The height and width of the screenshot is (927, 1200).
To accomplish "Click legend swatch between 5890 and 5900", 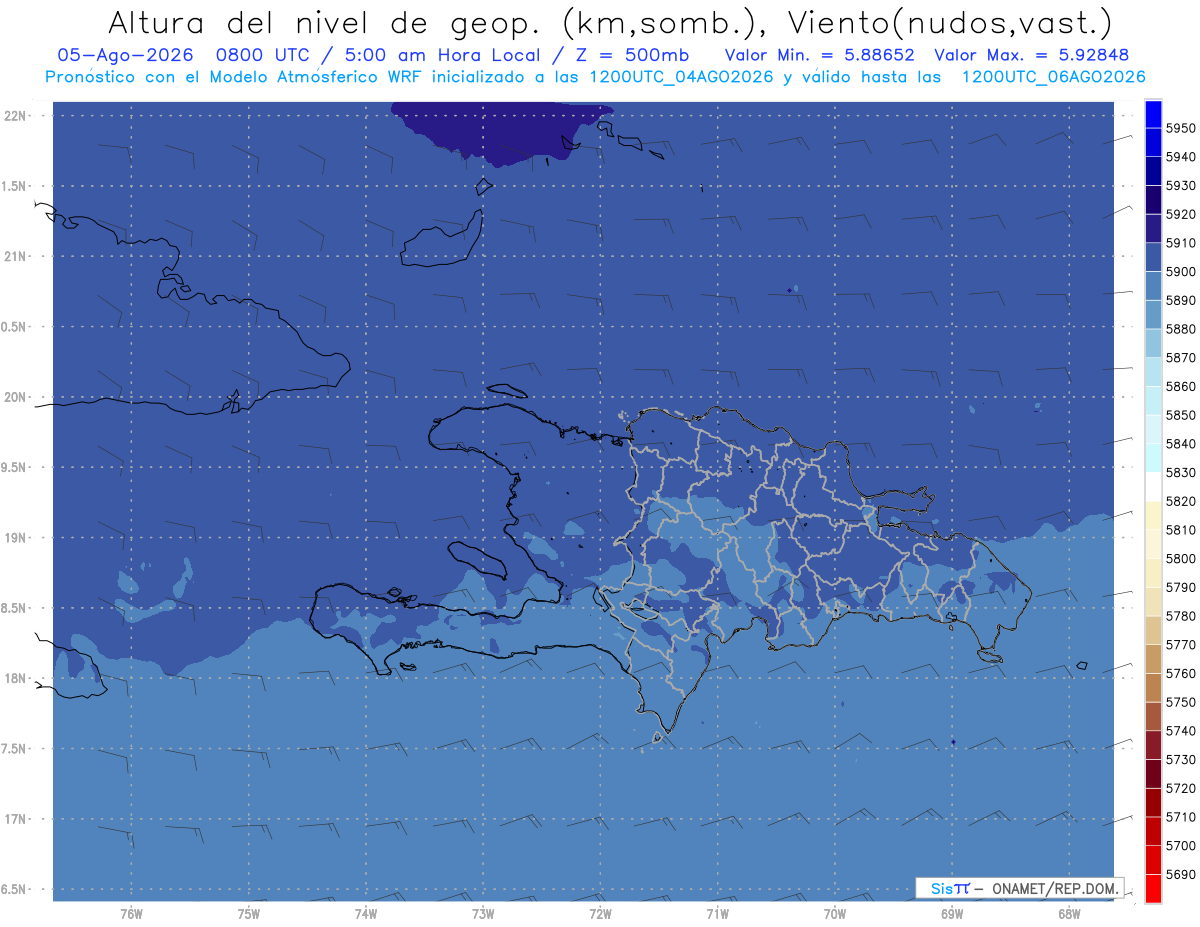I will [1153, 286].
